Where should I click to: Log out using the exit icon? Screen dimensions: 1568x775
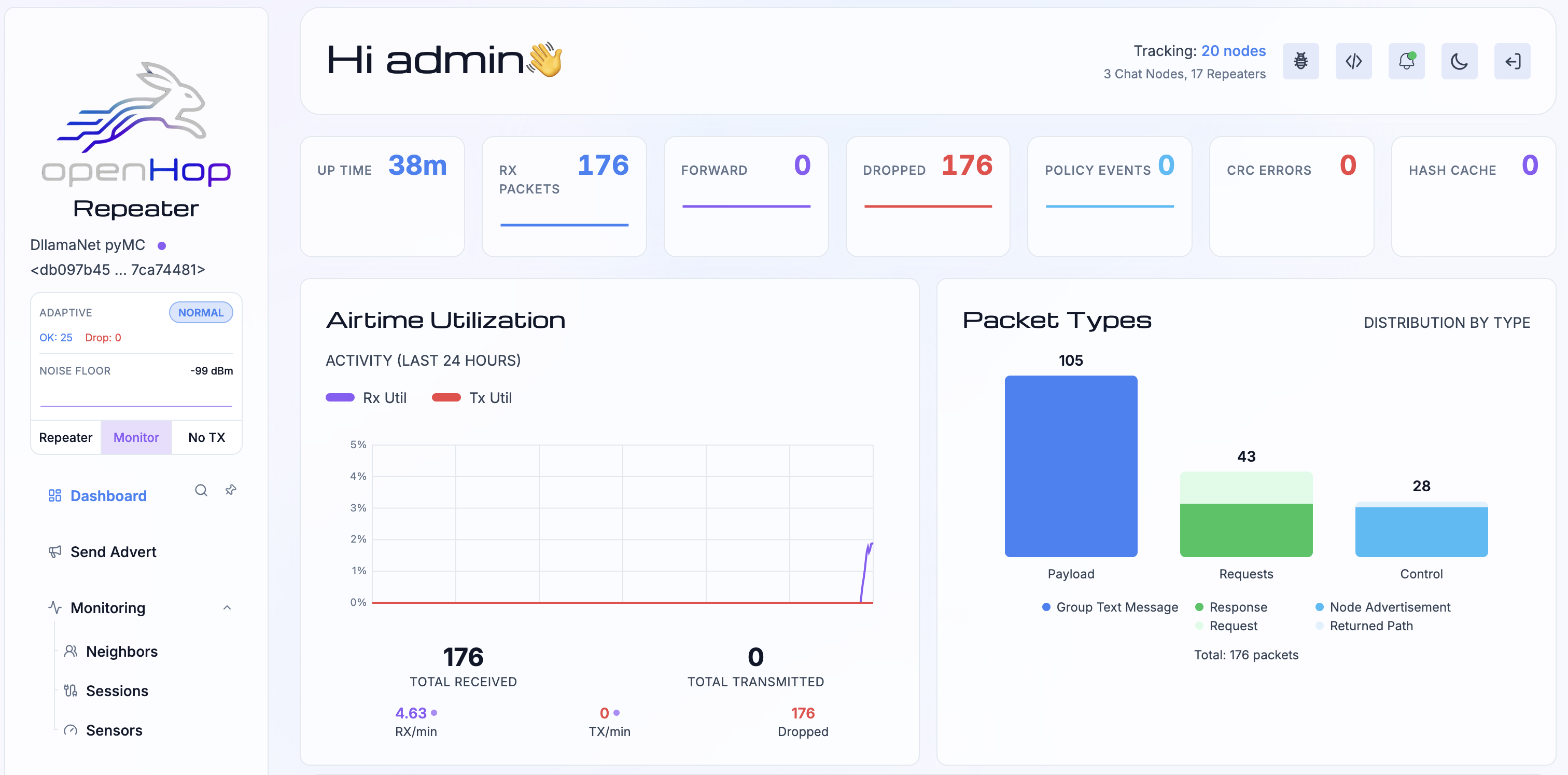click(1512, 61)
